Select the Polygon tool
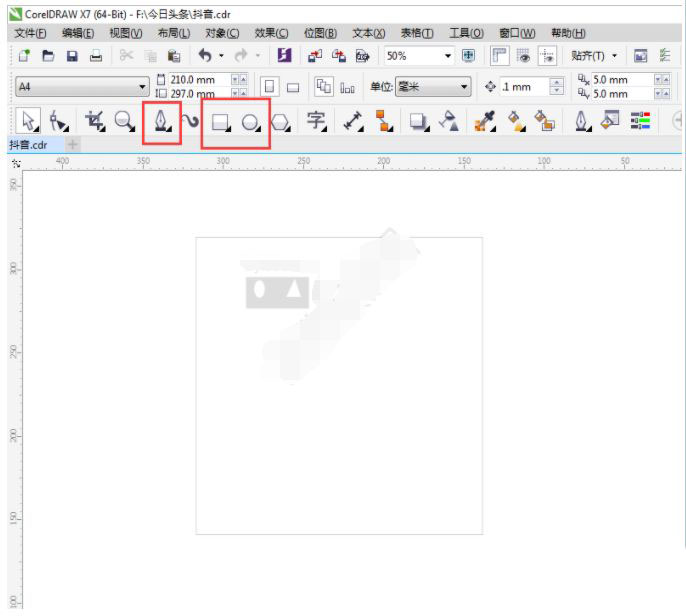This screenshot has height=616, width=686. click(281, 122)
